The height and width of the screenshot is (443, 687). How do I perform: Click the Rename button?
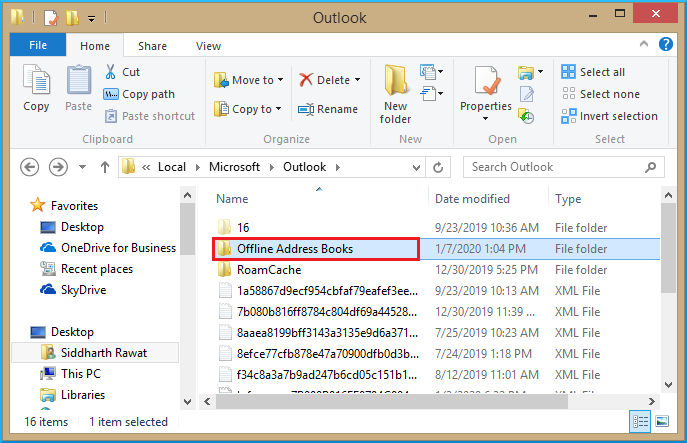(x=328, y=109)
